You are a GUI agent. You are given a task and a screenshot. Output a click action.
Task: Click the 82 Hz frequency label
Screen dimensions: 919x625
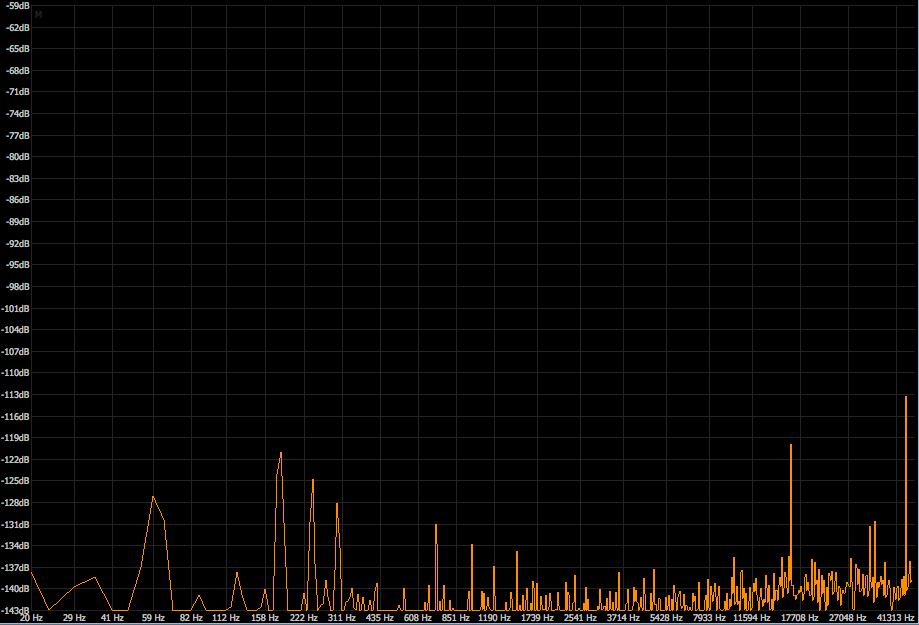pos(191,617)
